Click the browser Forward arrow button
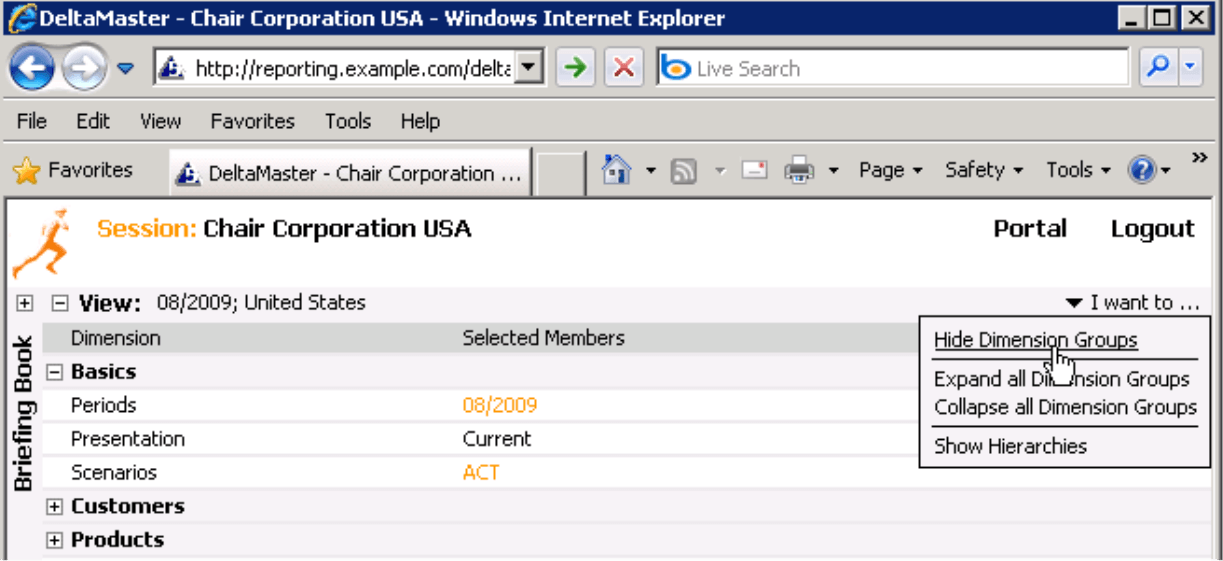Viewport: 1223px width, 561px height. 86,68
